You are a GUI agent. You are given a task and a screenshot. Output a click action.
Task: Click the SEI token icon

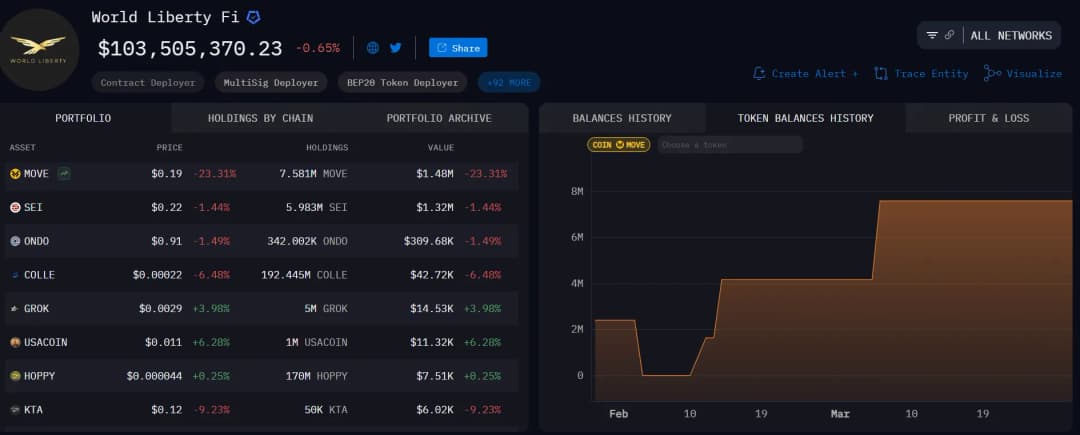[15, 207]
